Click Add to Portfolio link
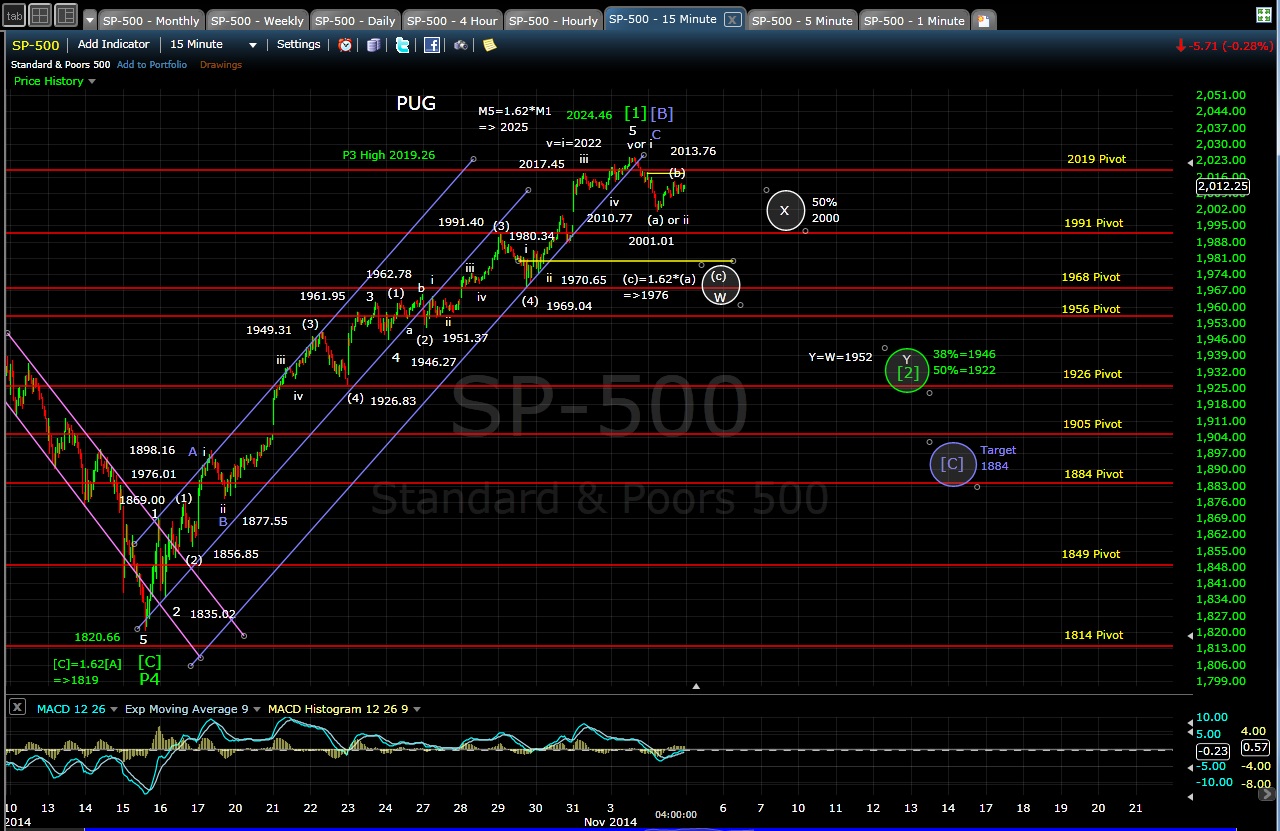1280x831 pixels. (151, 65)
